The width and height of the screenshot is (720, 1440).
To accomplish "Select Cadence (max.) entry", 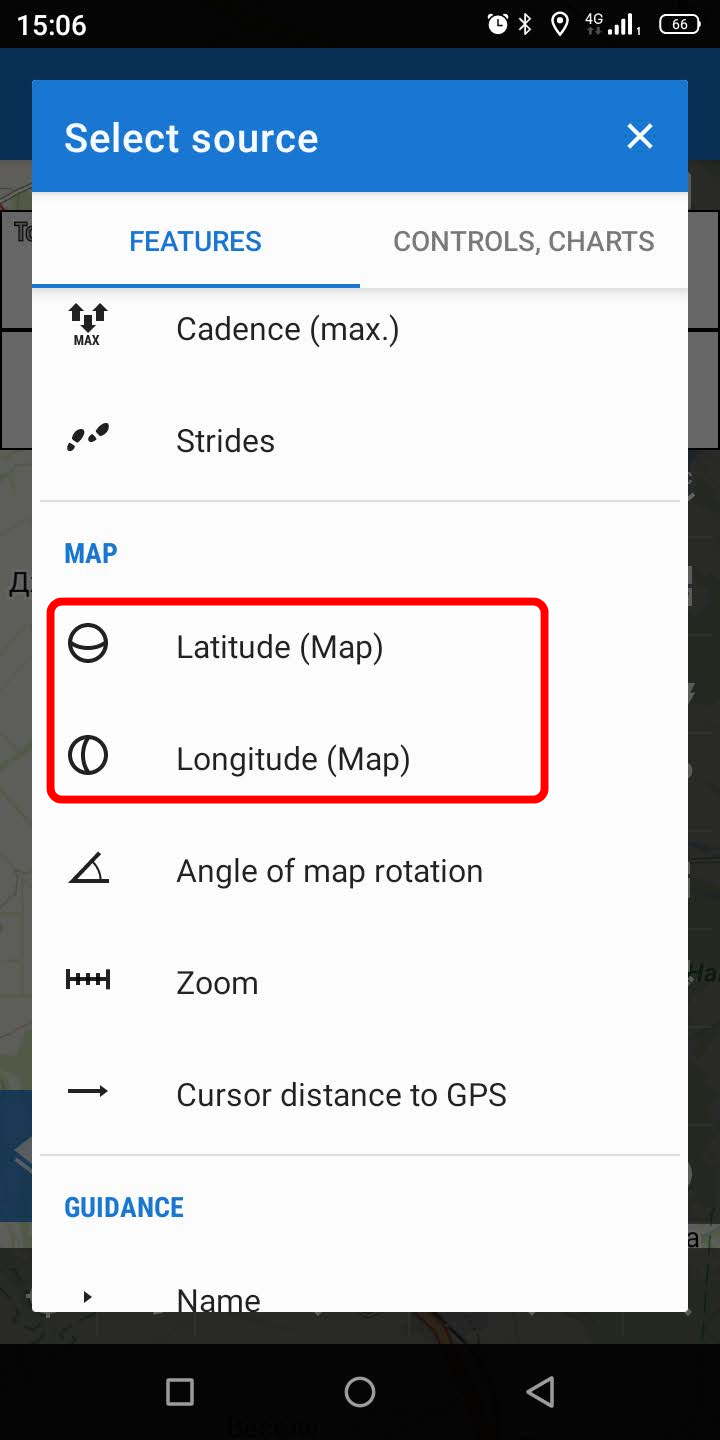I will click(x=287, y=329).
